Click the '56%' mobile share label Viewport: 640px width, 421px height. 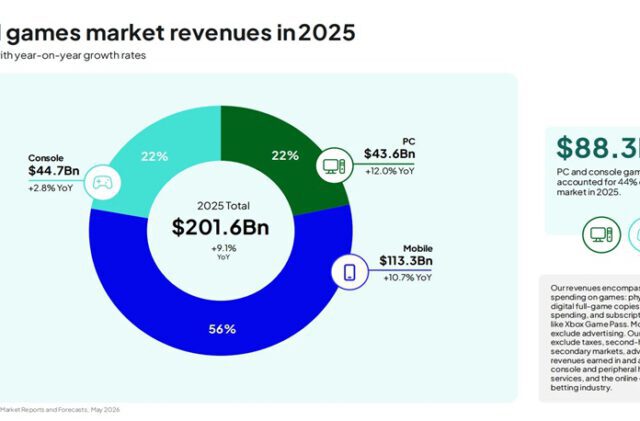(222, 329)
